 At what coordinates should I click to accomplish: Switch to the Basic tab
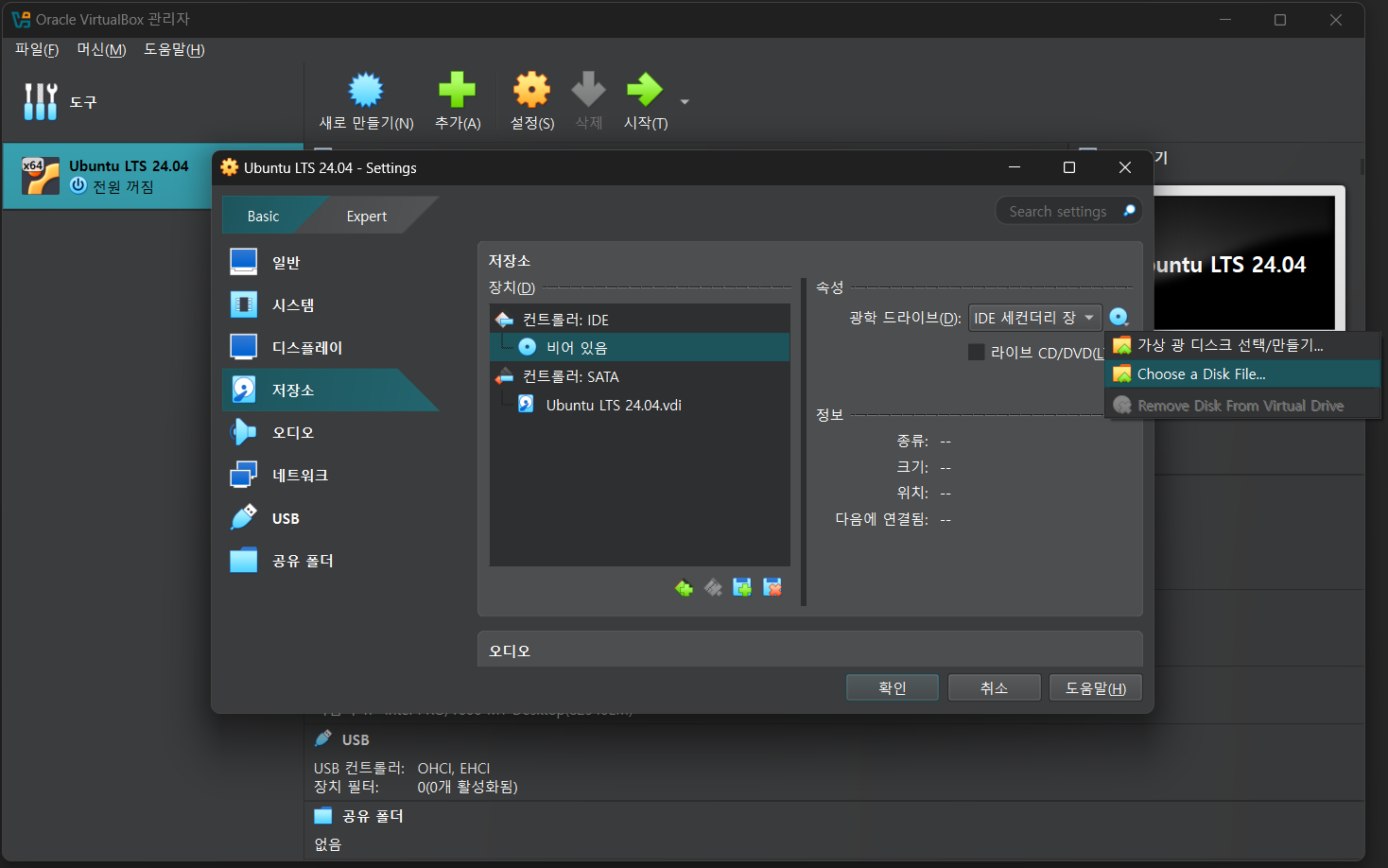pyautogui.click(x=264, y=216)
